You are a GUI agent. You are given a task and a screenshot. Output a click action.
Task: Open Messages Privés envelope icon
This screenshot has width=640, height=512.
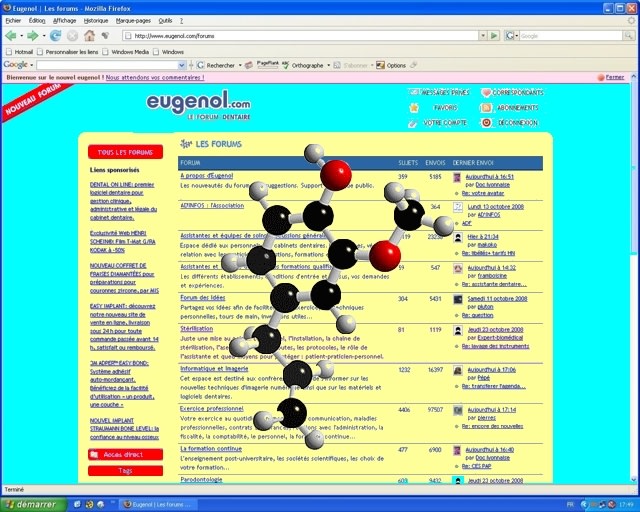point(414,92)
